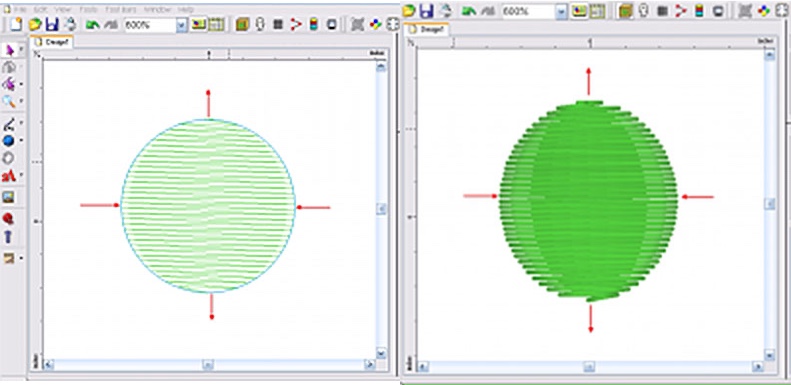Choose the red lettering text tool
This screenshot has width=791, height=385.
point(9,176)
